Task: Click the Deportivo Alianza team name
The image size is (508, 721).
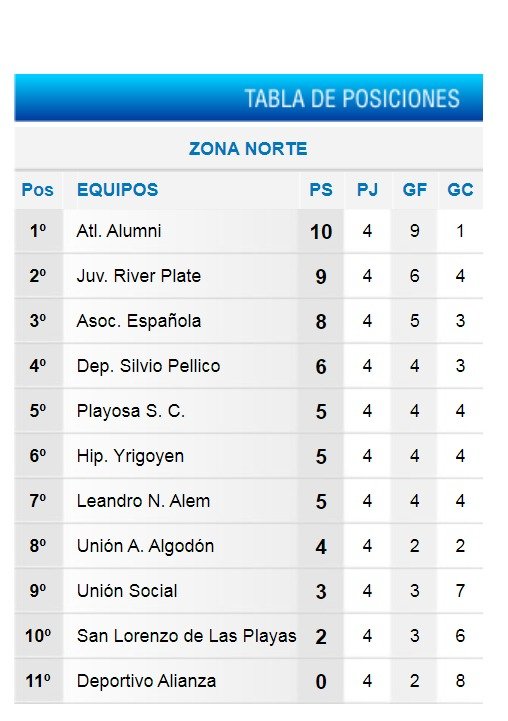Action: click(x=146, y=681)
